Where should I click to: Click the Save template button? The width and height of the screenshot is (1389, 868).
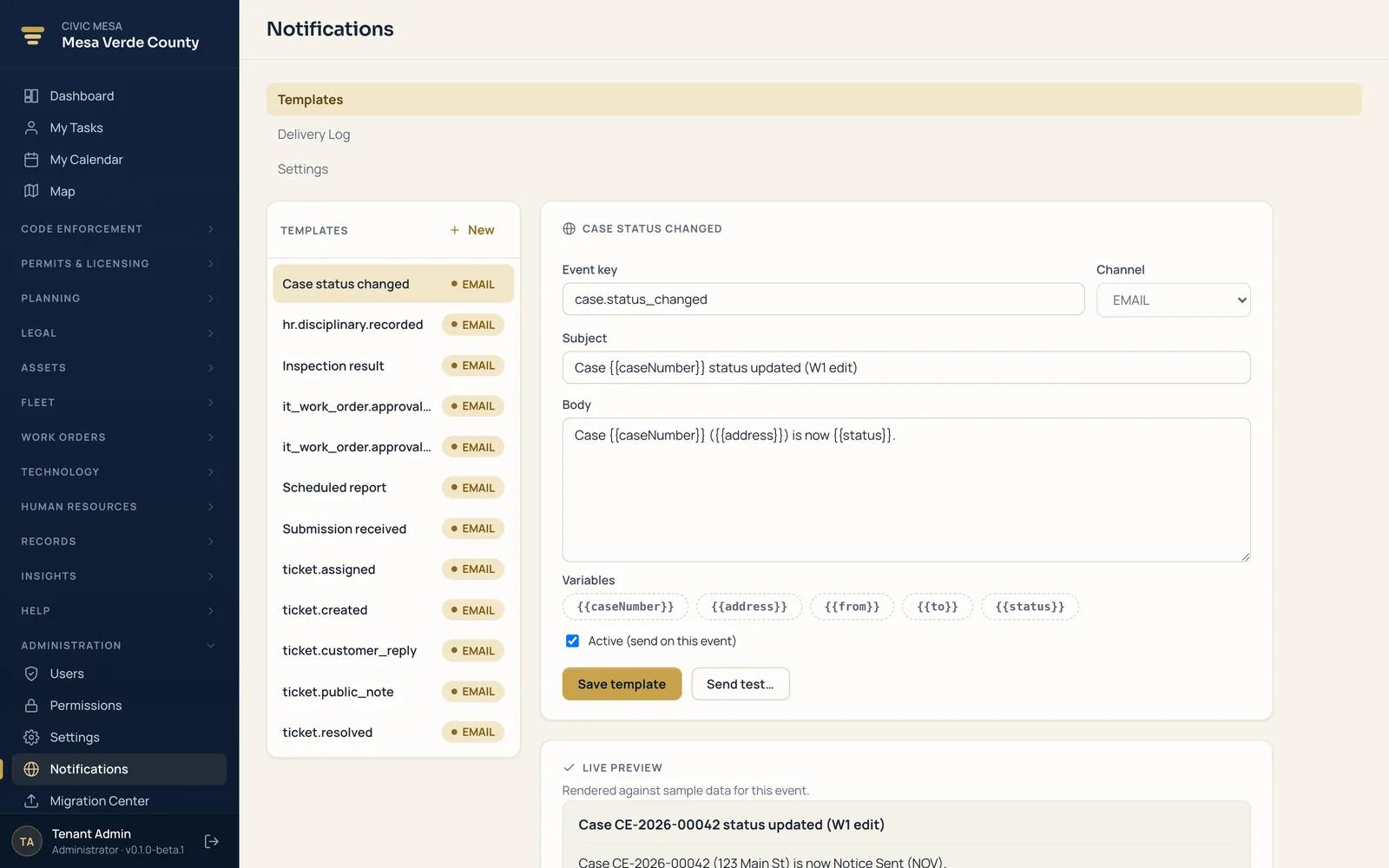(x=622, y=684)
